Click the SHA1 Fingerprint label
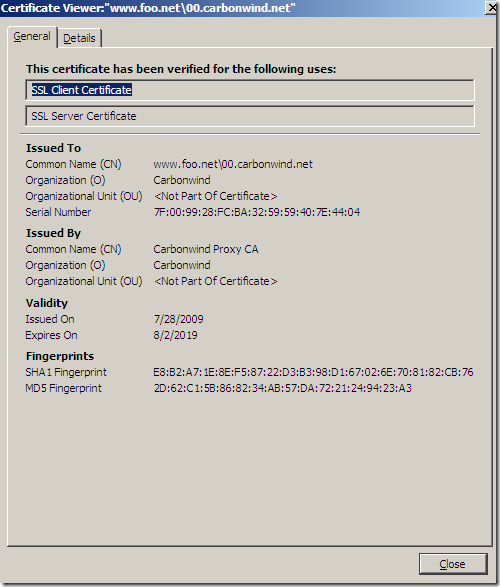500x587 pixels. coord(66,372)
